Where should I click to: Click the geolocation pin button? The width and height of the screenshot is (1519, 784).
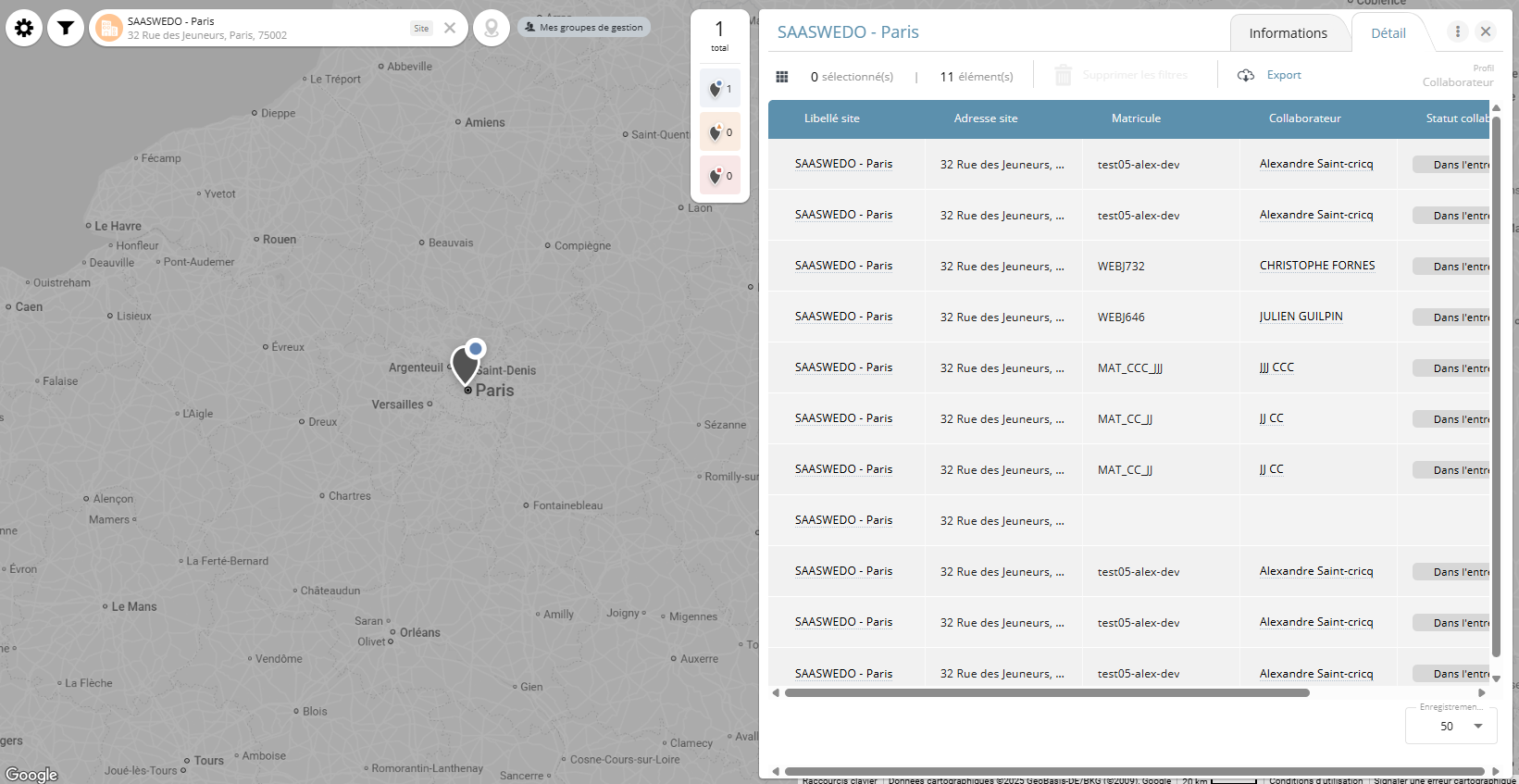tap(492, 28)
